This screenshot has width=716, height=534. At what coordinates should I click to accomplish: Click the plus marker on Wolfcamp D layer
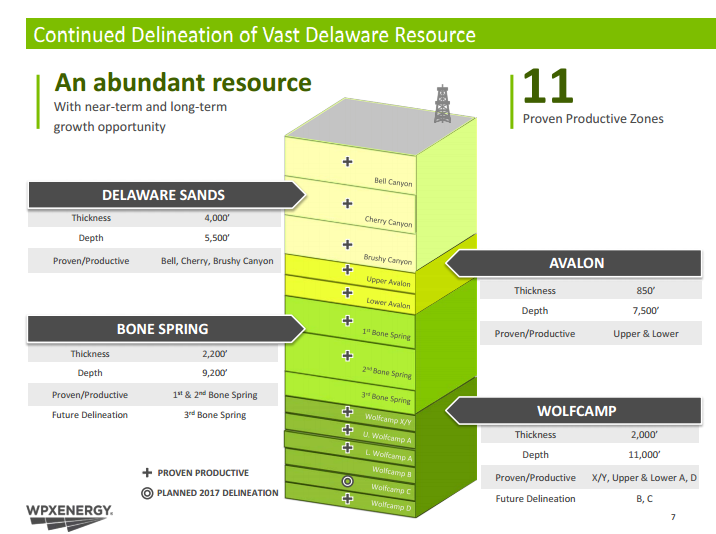[x=347, y=498]
